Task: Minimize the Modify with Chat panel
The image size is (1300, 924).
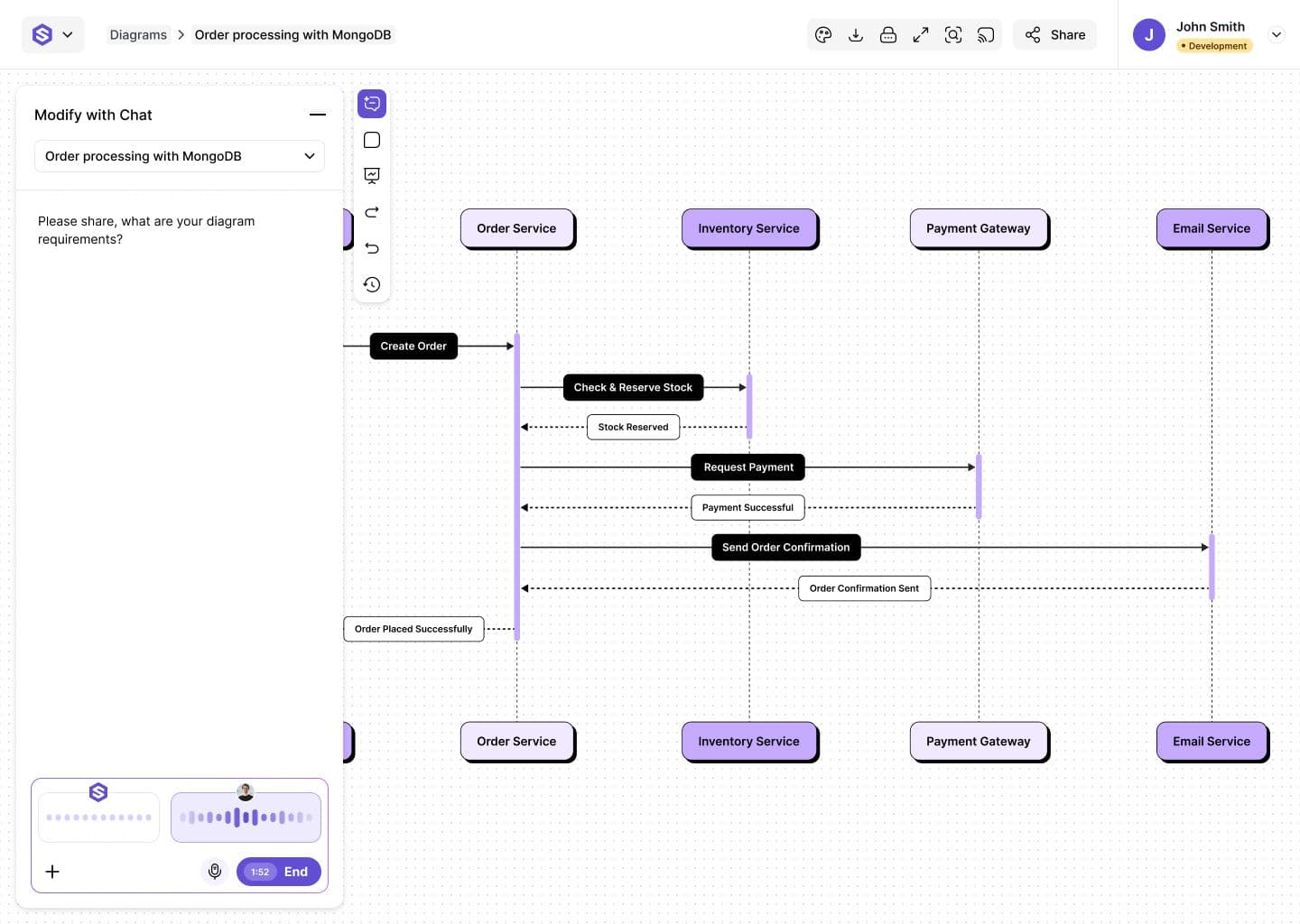Action: [x=317, y=115]
